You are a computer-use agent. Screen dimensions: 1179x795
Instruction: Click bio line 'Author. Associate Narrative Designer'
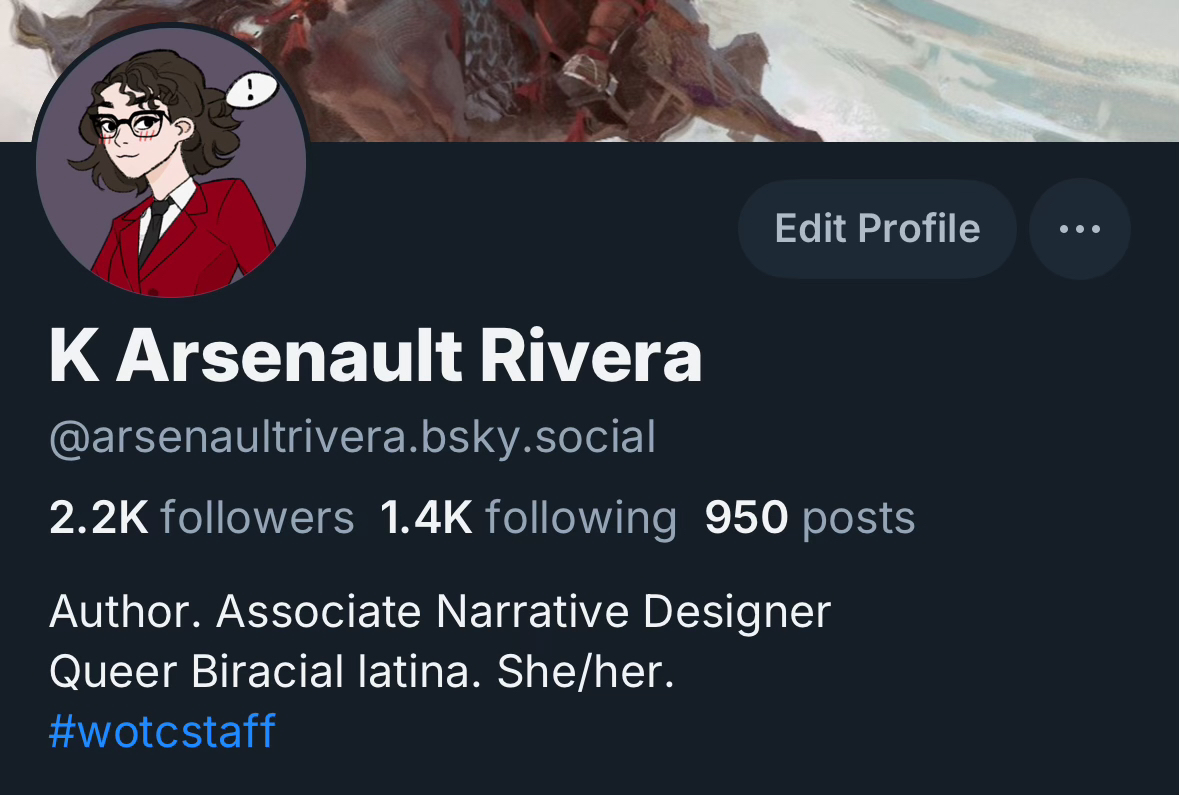click(x=440, y=611)
